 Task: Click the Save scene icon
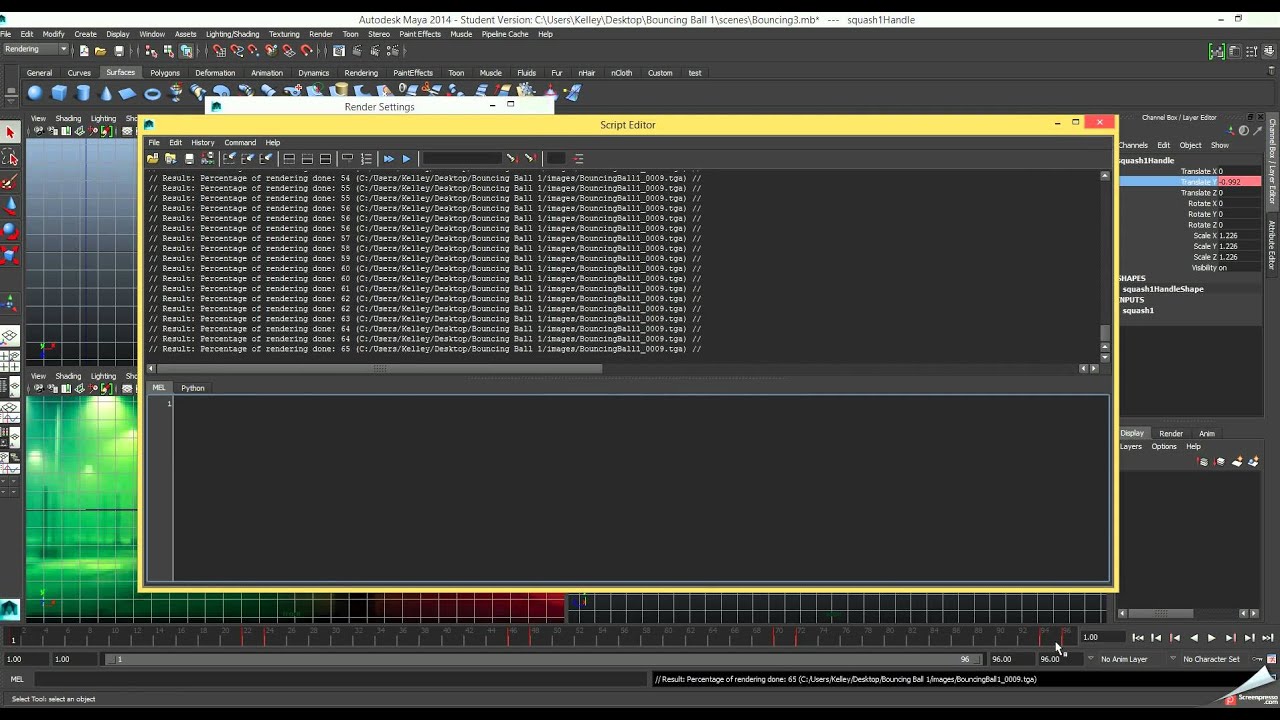coord(119,51)
